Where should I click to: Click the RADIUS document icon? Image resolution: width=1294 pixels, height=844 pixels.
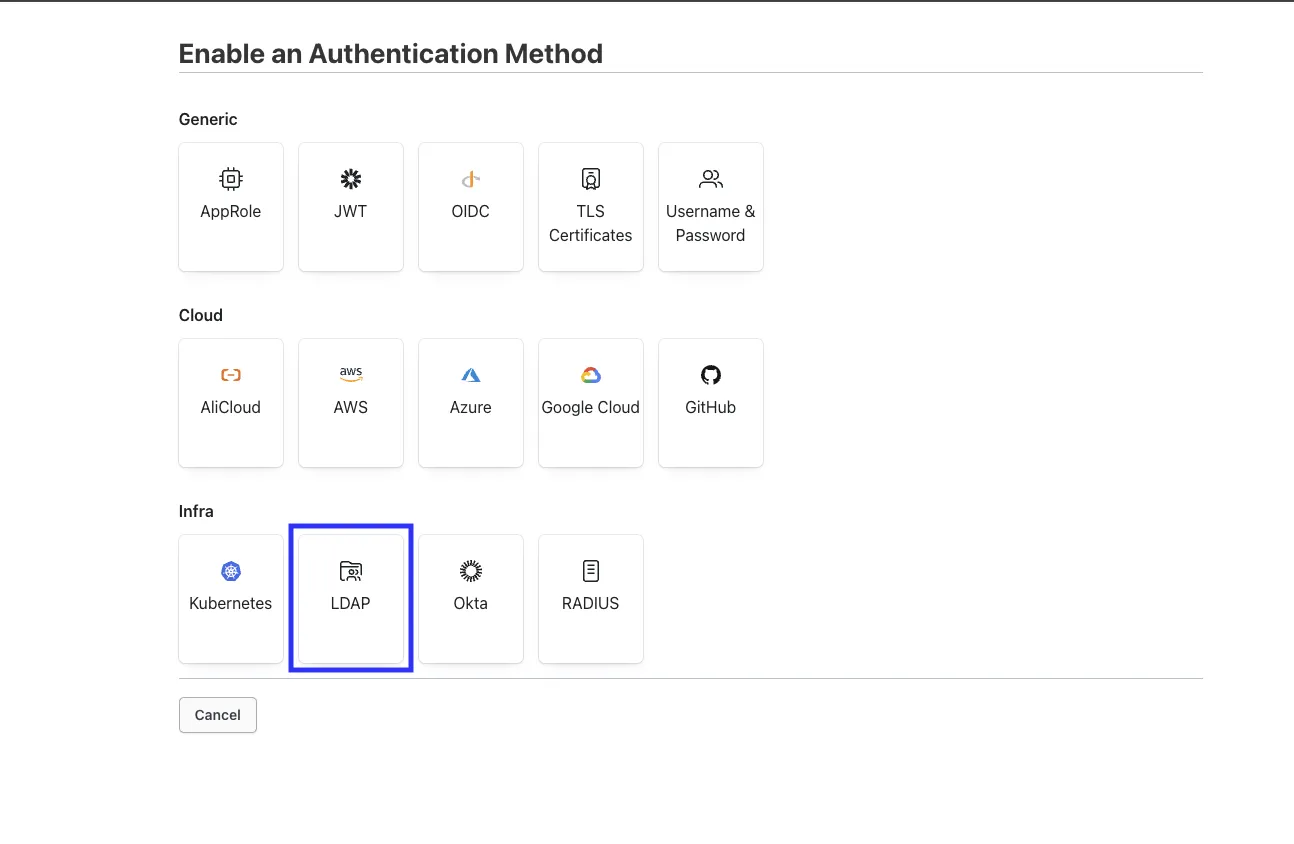point(591,571)
